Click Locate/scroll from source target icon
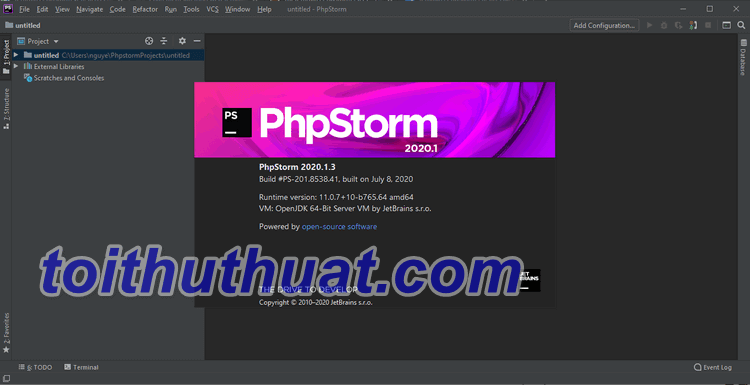Viewport: 750px width, 385px height. (x=149, y=41)
